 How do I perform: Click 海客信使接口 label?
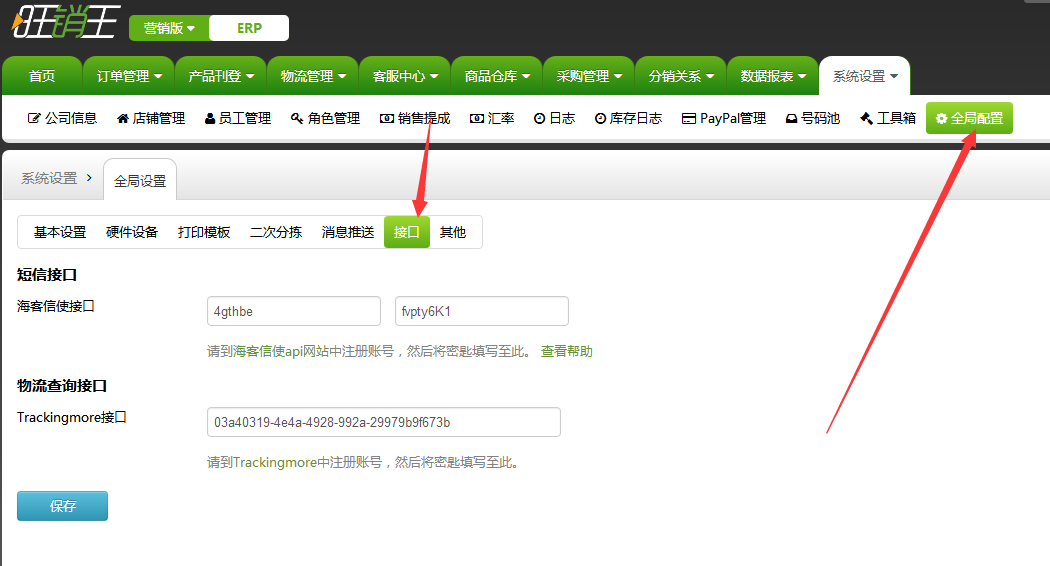point(56,306)
